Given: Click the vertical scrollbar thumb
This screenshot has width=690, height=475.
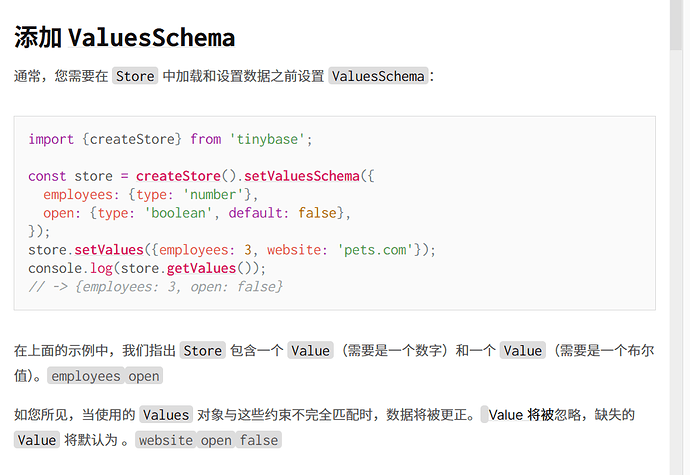Looking at the screenshot, I should coord(677,30).
